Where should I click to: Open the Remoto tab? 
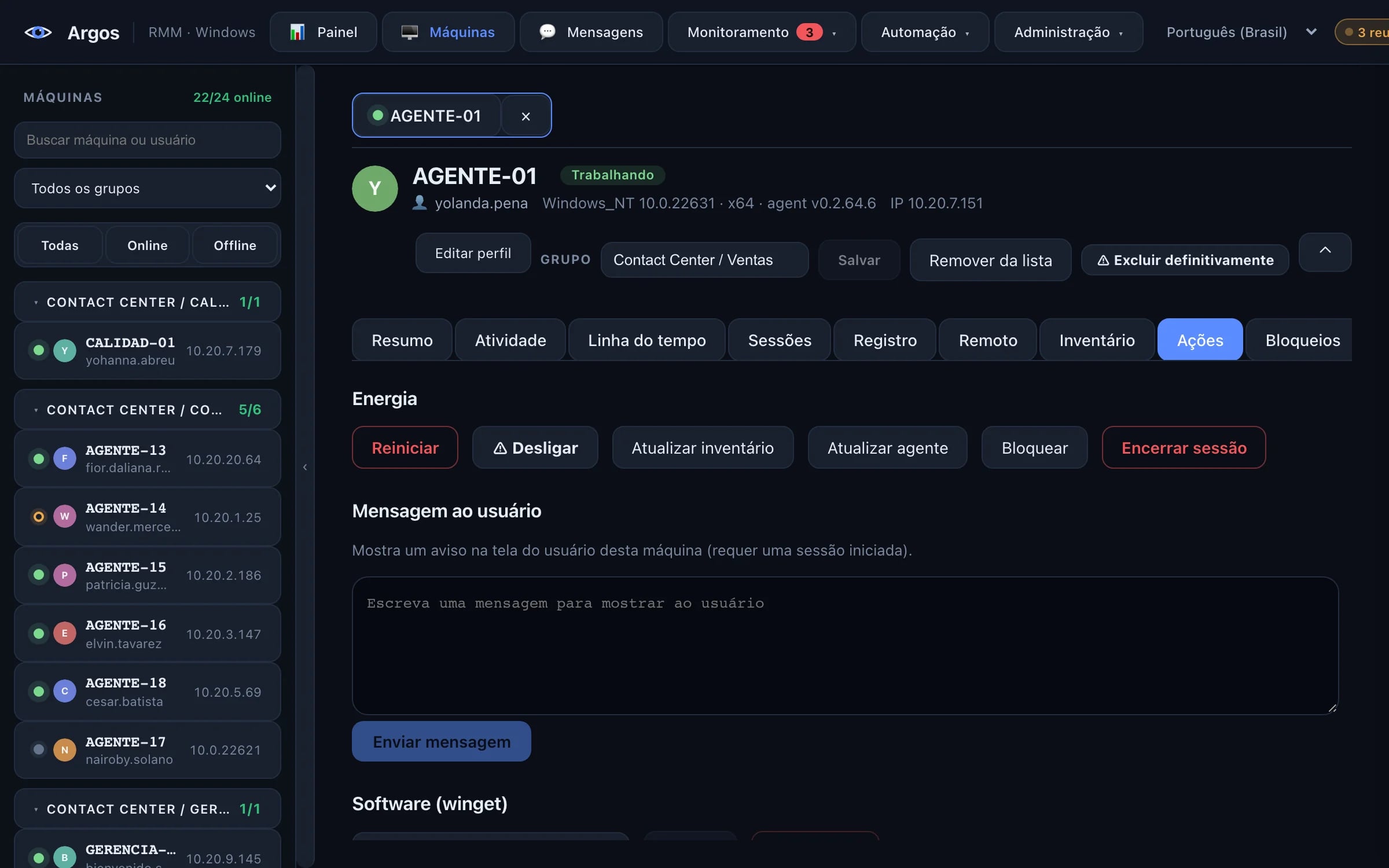988,340
